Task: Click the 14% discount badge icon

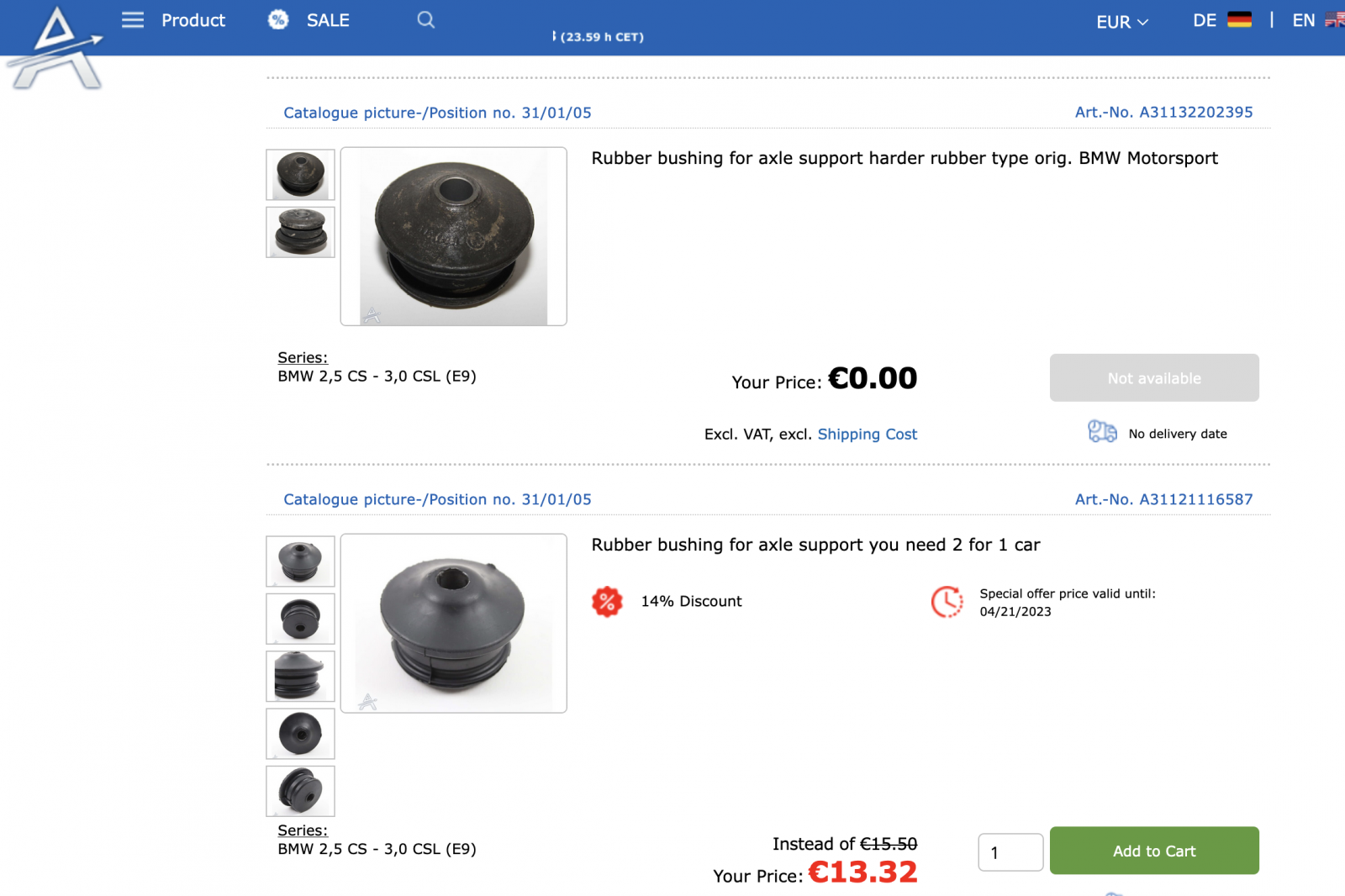Action: point(607,602)
